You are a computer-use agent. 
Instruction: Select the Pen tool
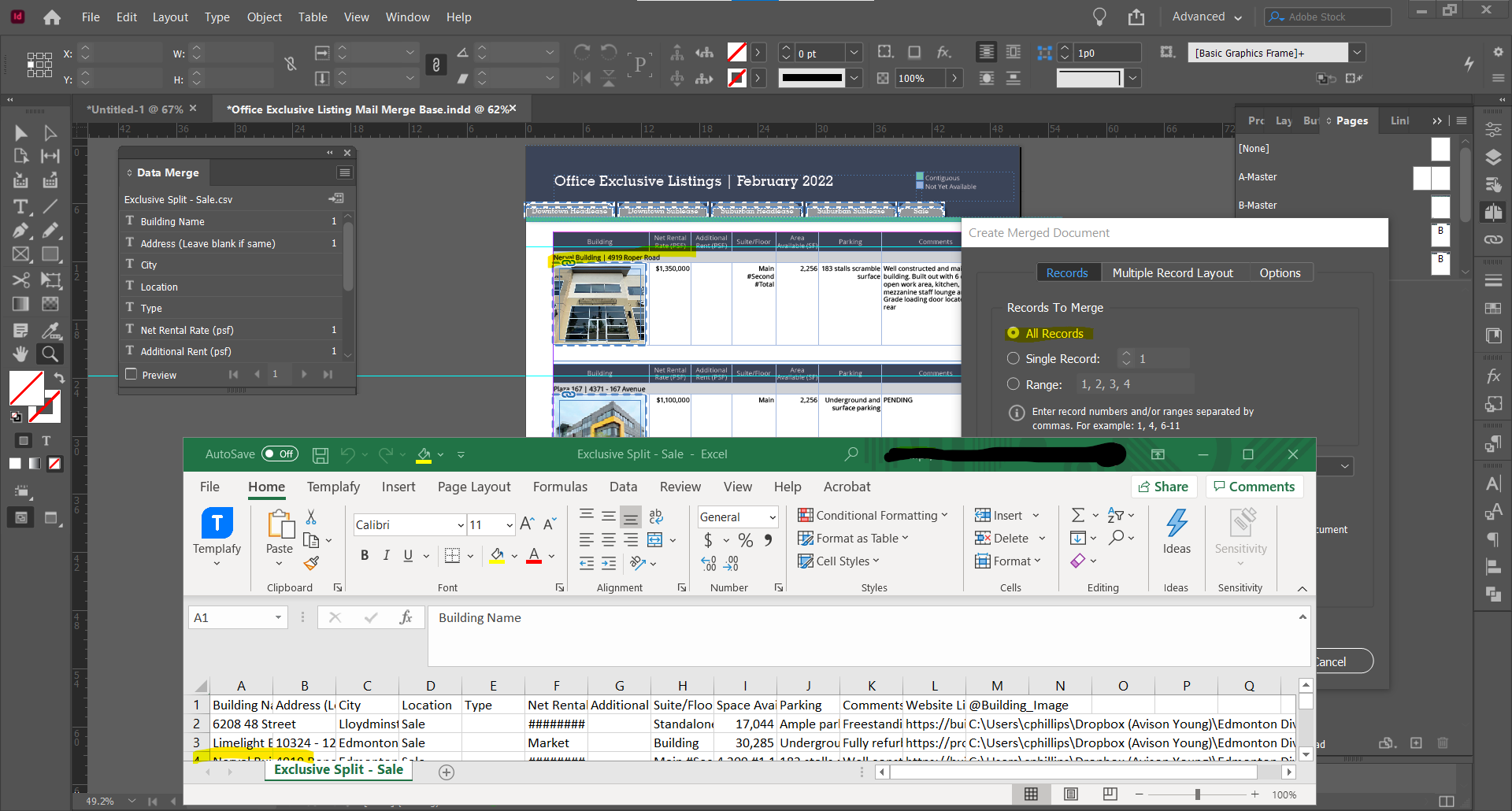tap(20, 231)
